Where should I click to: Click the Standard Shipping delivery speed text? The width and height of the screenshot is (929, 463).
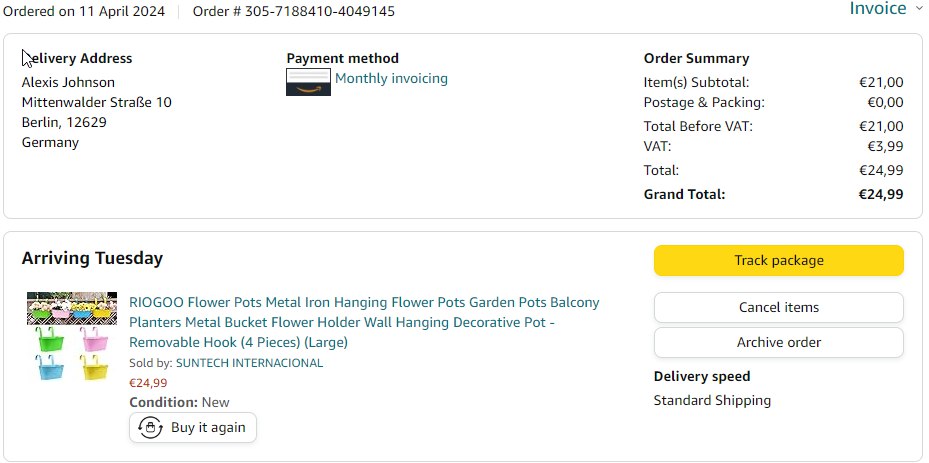(712, 400)
